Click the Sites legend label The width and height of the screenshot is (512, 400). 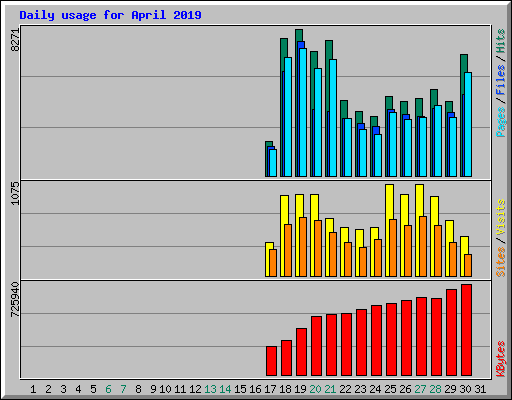tap(501, 262)
